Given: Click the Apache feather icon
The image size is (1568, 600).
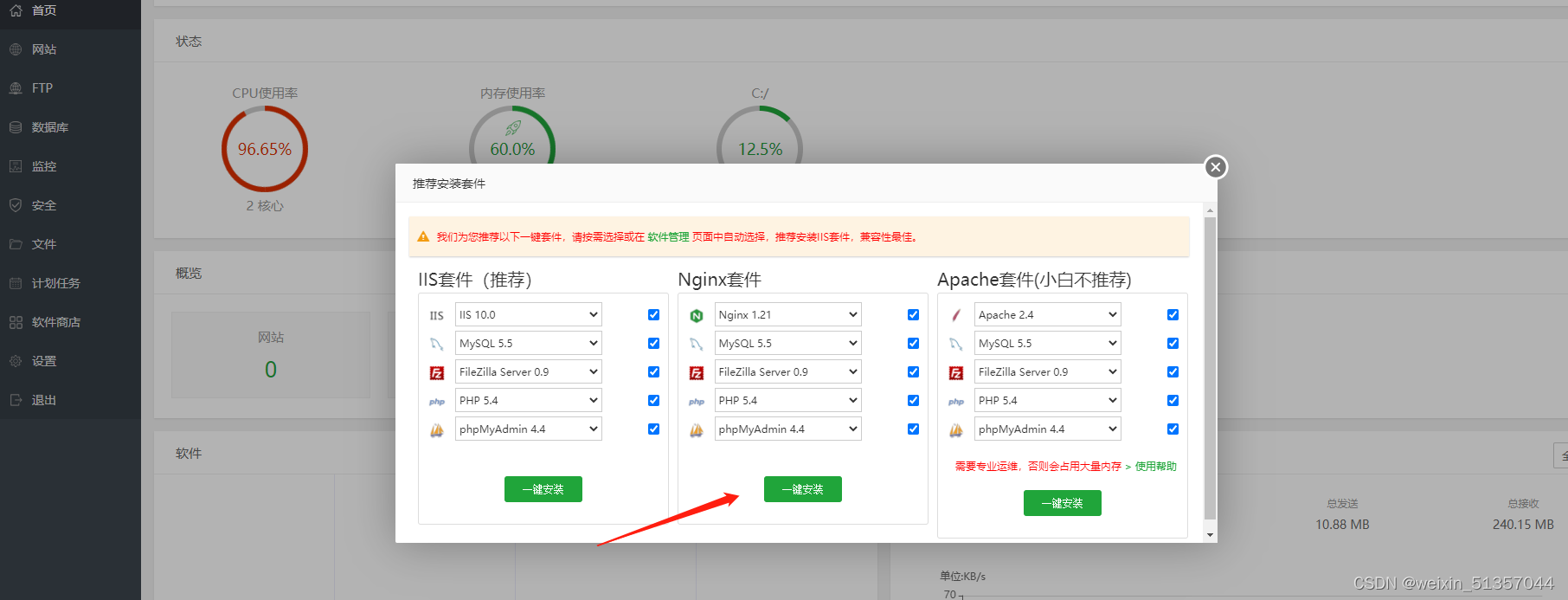Looking at the screenshot, I should 956,315.
